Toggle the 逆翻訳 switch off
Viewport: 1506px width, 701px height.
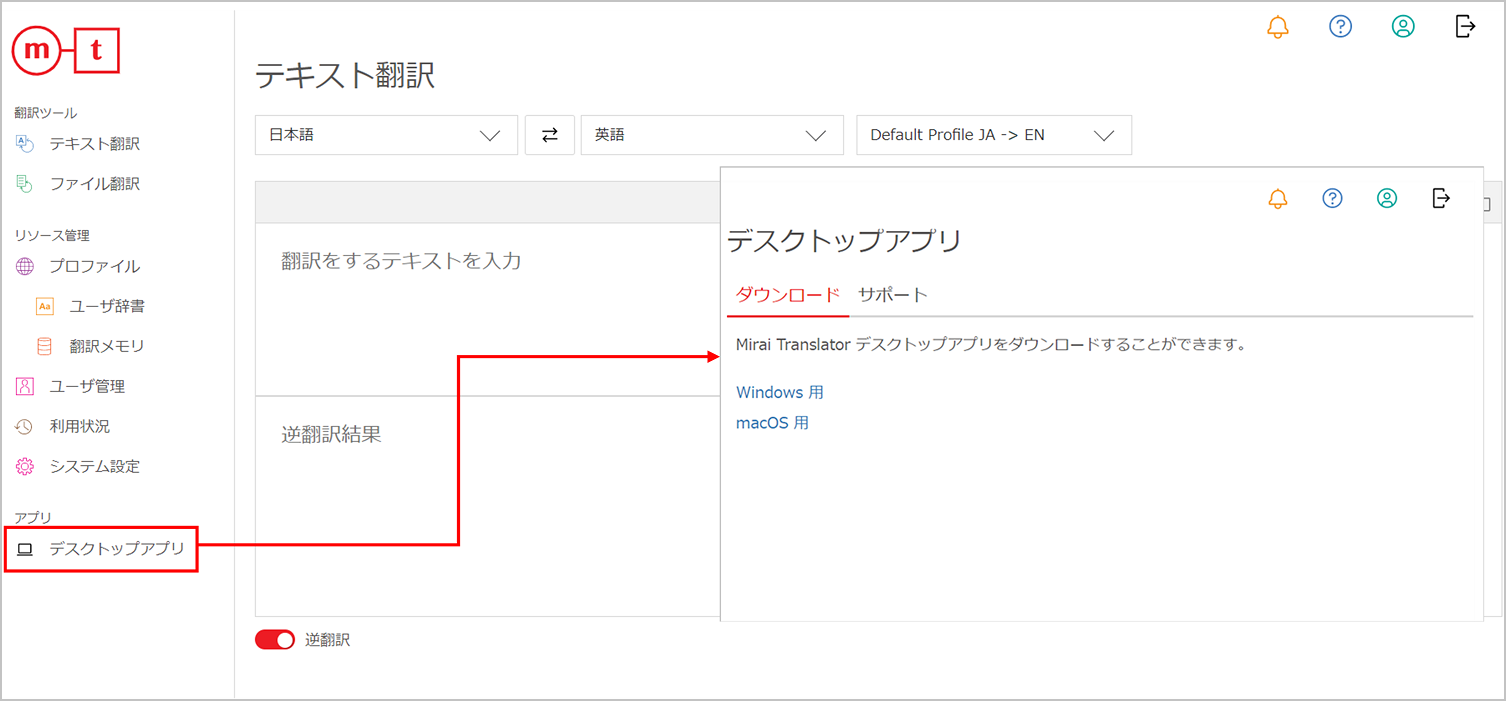click(x=275, y=640)
